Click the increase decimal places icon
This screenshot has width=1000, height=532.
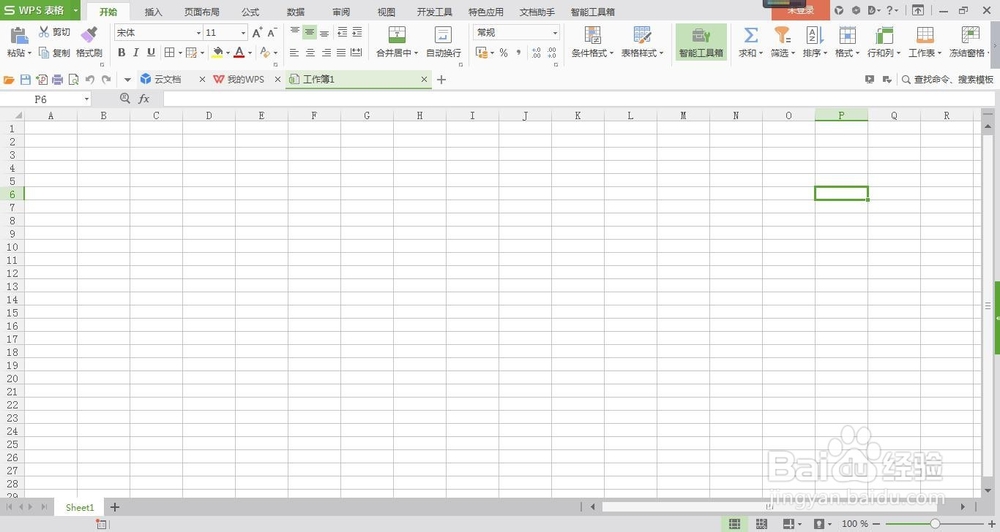click(536, 53)
